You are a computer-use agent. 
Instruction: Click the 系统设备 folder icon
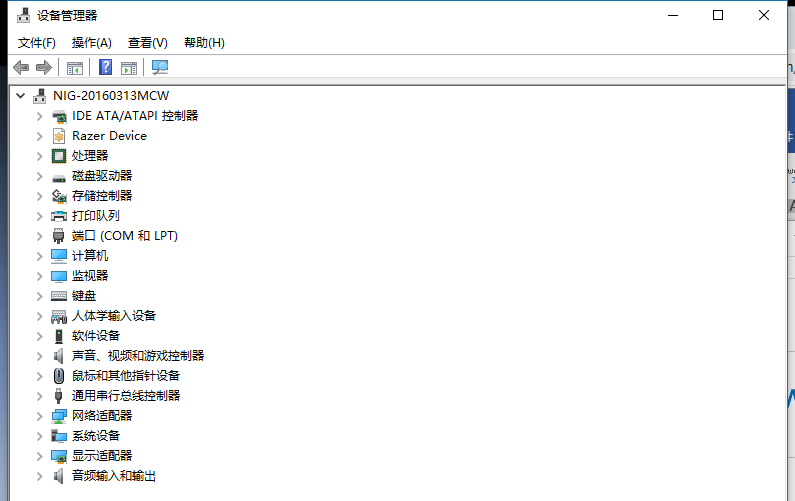click(59, 436)
